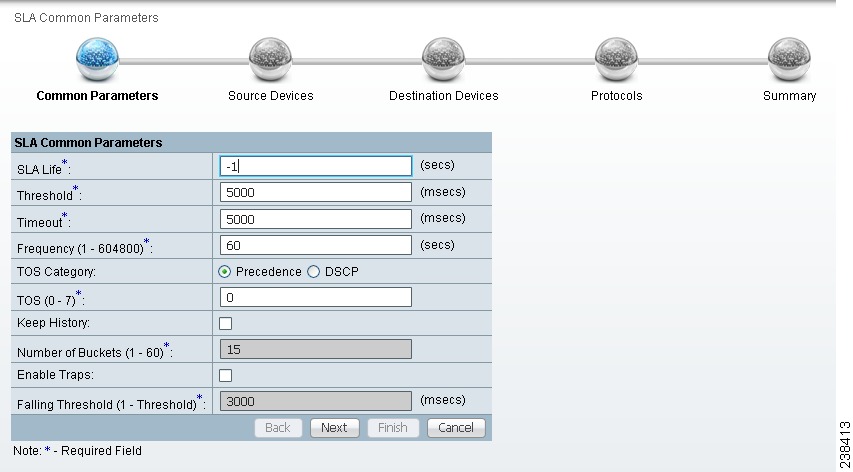Click the 'TOS Category:' label
The height and width of the screenshot is (472, 853).
coord(56,272)
